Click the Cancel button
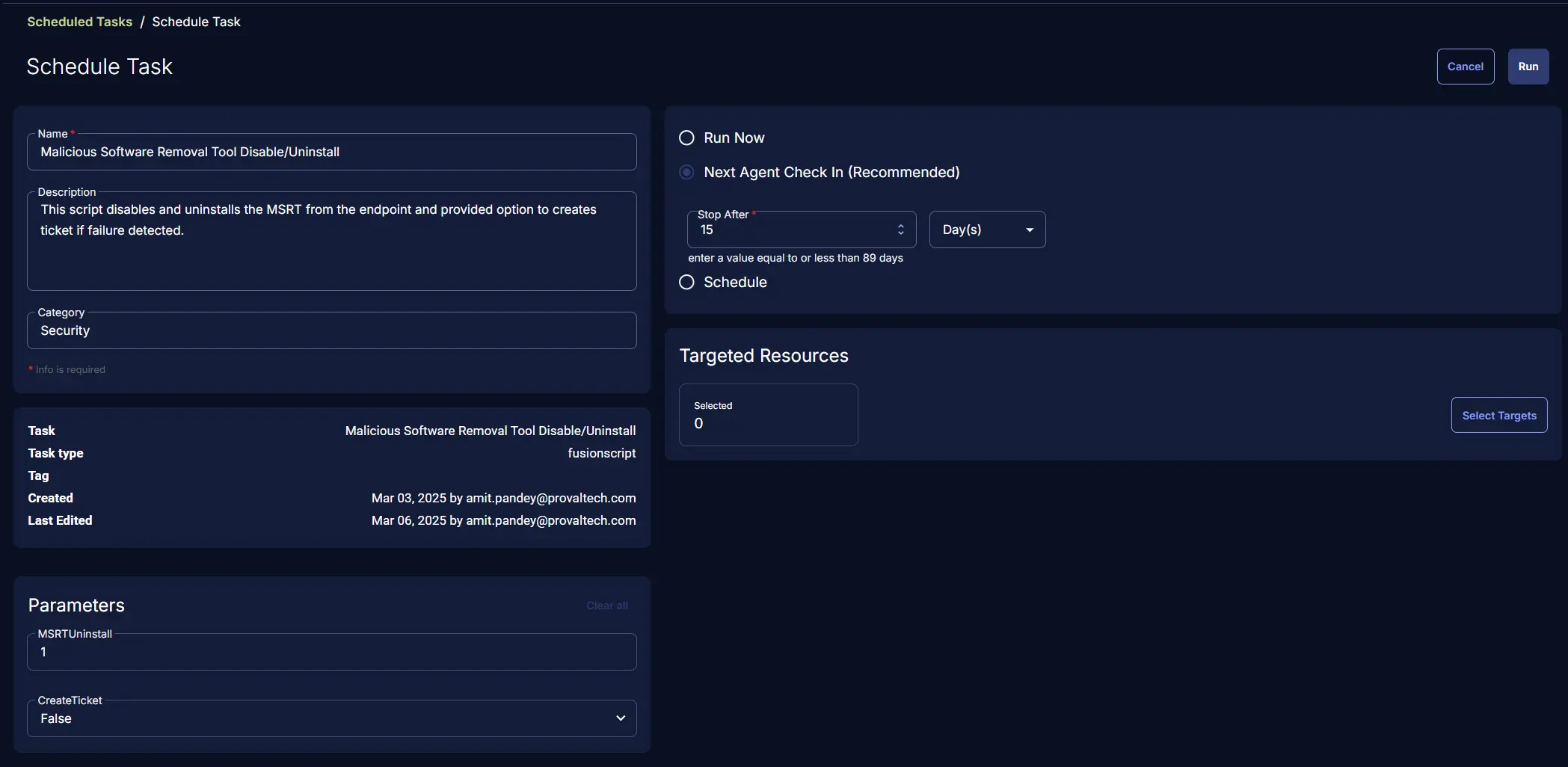This screenshot has height=767, width=1568. [x=1466, y=67]
